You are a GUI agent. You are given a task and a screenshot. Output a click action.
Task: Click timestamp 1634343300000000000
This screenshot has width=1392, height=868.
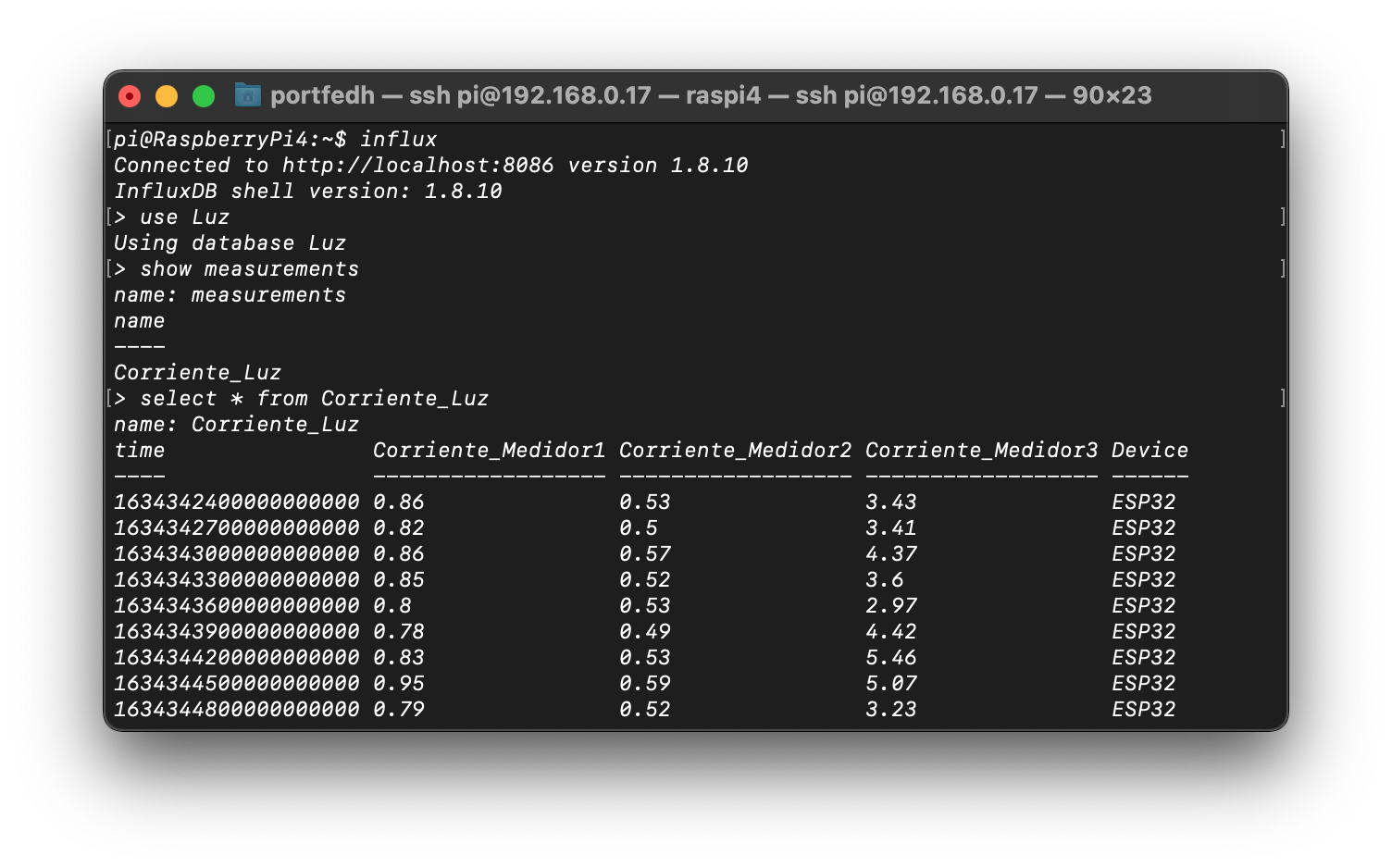(236, 579)
